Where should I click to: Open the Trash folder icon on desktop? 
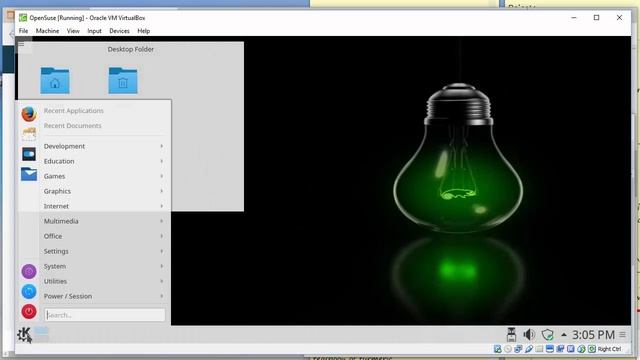pos(123,80)
